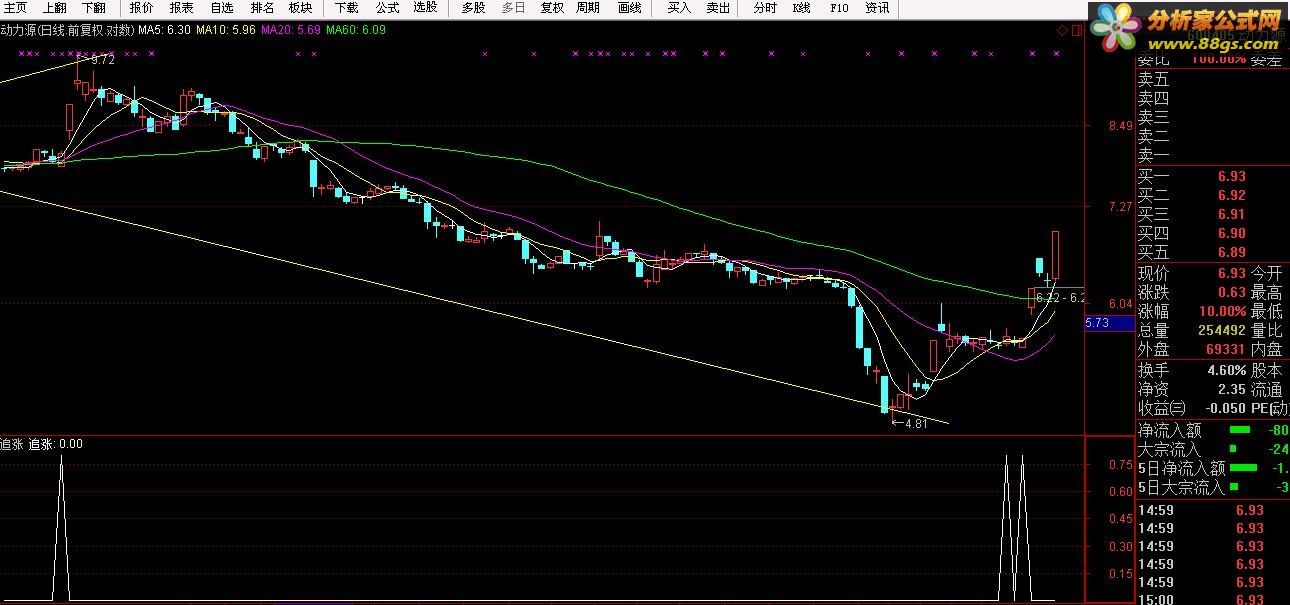Click the MA20: 5.69 indicator label
Screen dimensions: 1290x605
290,30
